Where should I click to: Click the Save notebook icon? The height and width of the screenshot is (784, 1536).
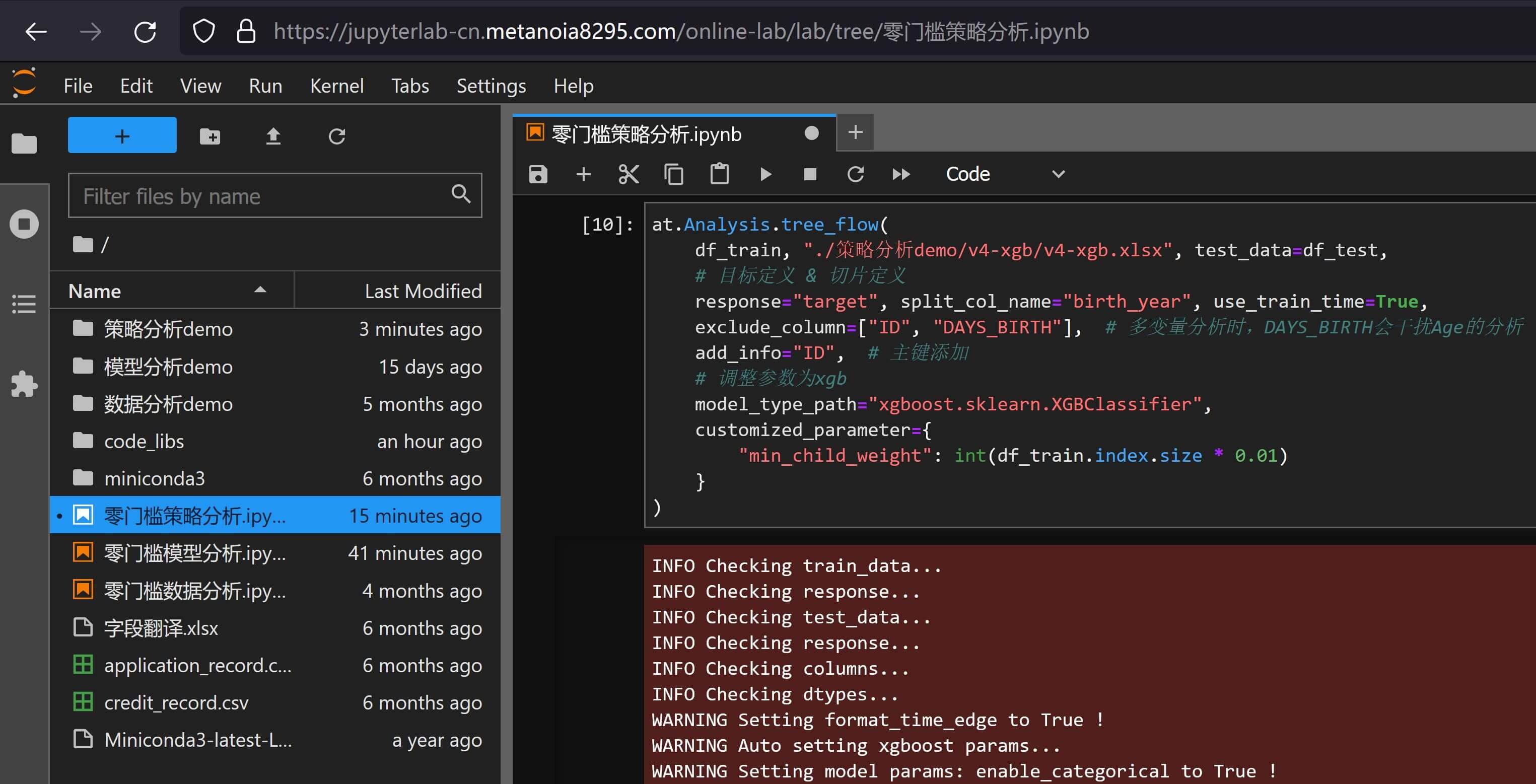[x=538, y=175]
